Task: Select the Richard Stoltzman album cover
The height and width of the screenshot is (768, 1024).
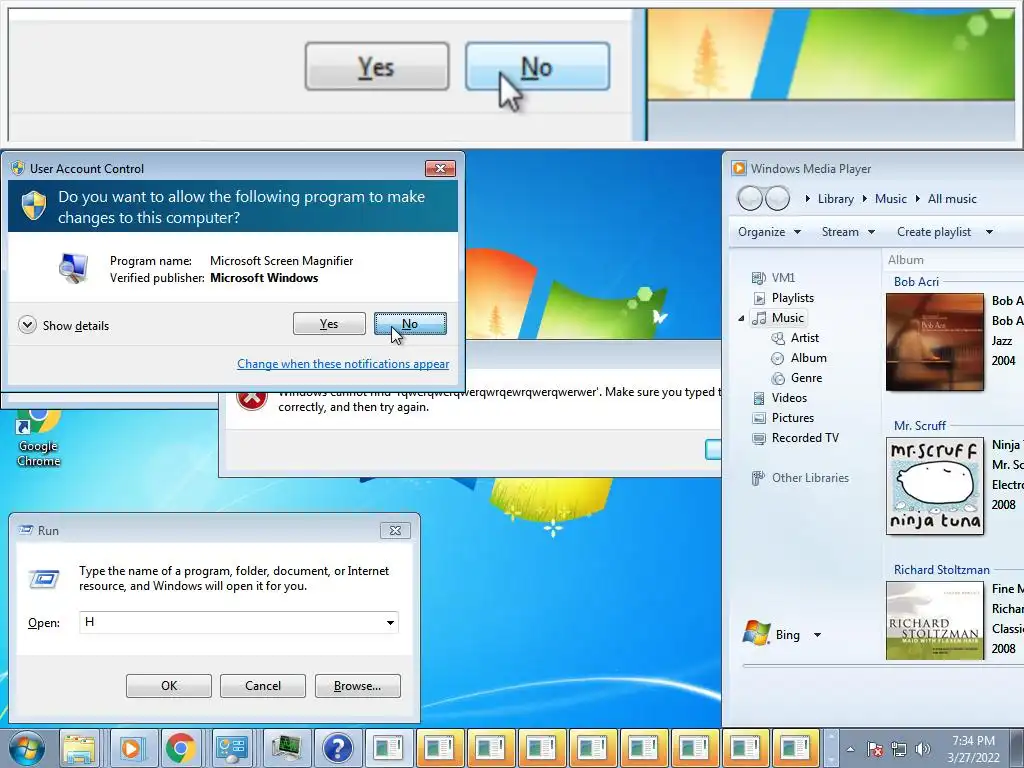Action: pos(935,621)
